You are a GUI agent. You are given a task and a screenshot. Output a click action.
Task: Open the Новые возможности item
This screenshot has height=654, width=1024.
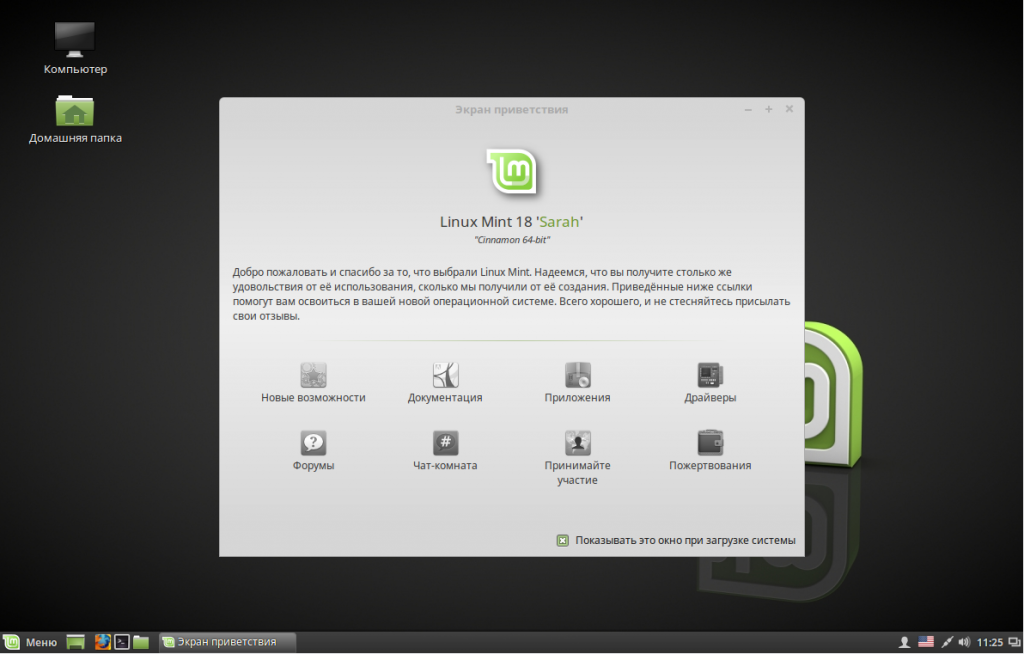312,381
